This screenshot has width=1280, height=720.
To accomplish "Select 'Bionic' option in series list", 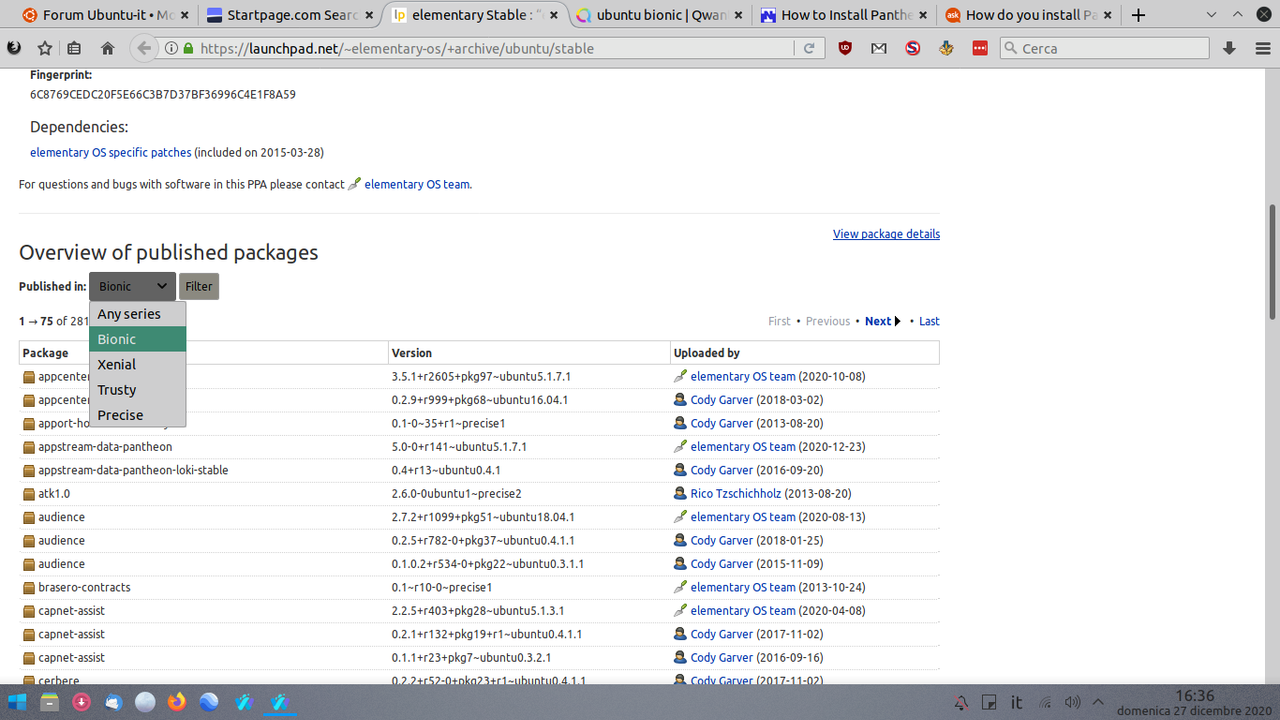I will click(x=137, y=339).
